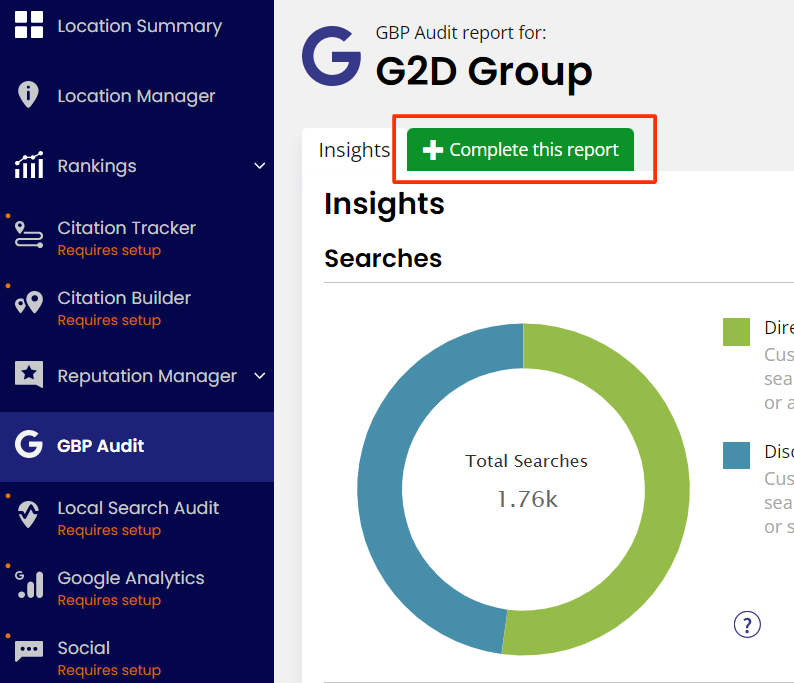Image resolution: width=794 pixels, height=683 pixels.
Task: Click the 1.76k total searches value
Action: (527, 499)
